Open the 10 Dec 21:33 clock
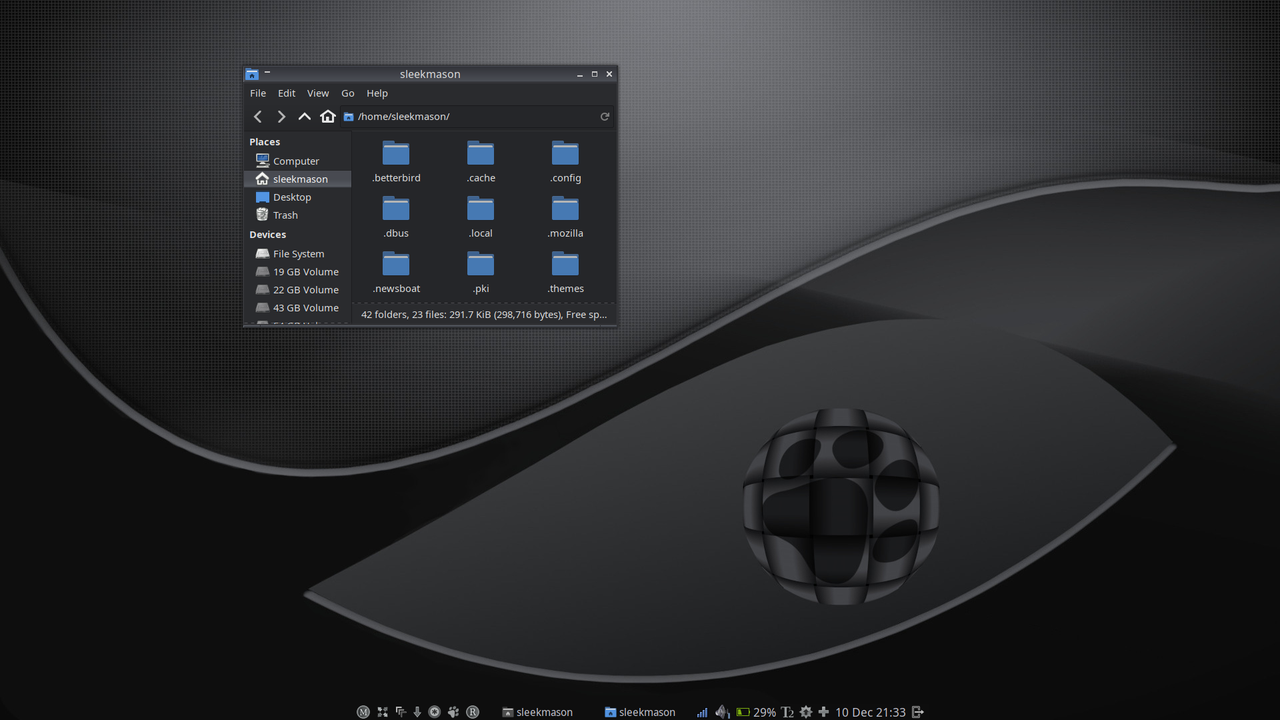 870,712
